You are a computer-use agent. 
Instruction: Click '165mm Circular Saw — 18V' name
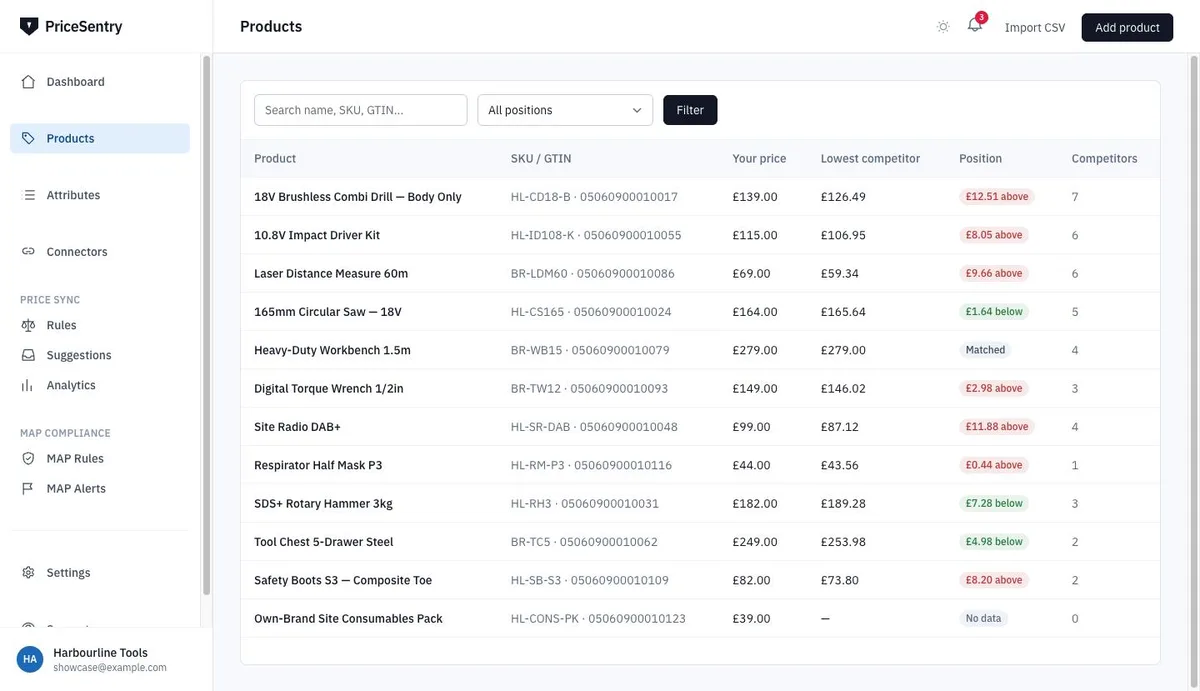(328, 312)
